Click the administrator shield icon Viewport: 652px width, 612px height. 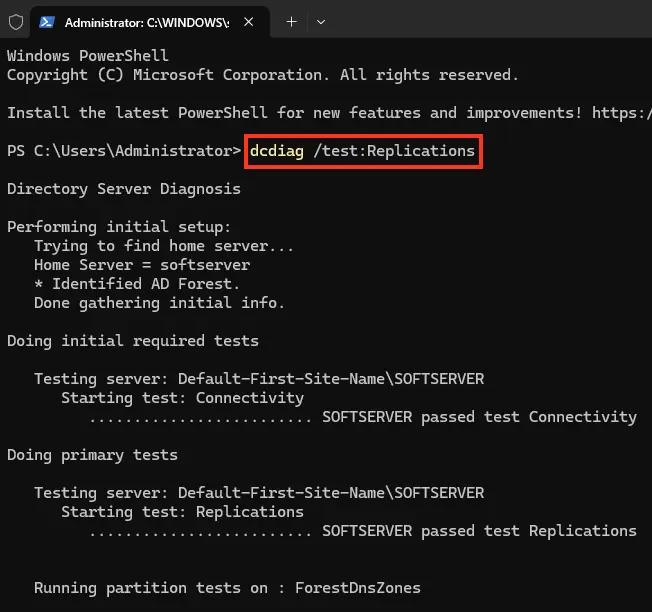coord(15,21)
